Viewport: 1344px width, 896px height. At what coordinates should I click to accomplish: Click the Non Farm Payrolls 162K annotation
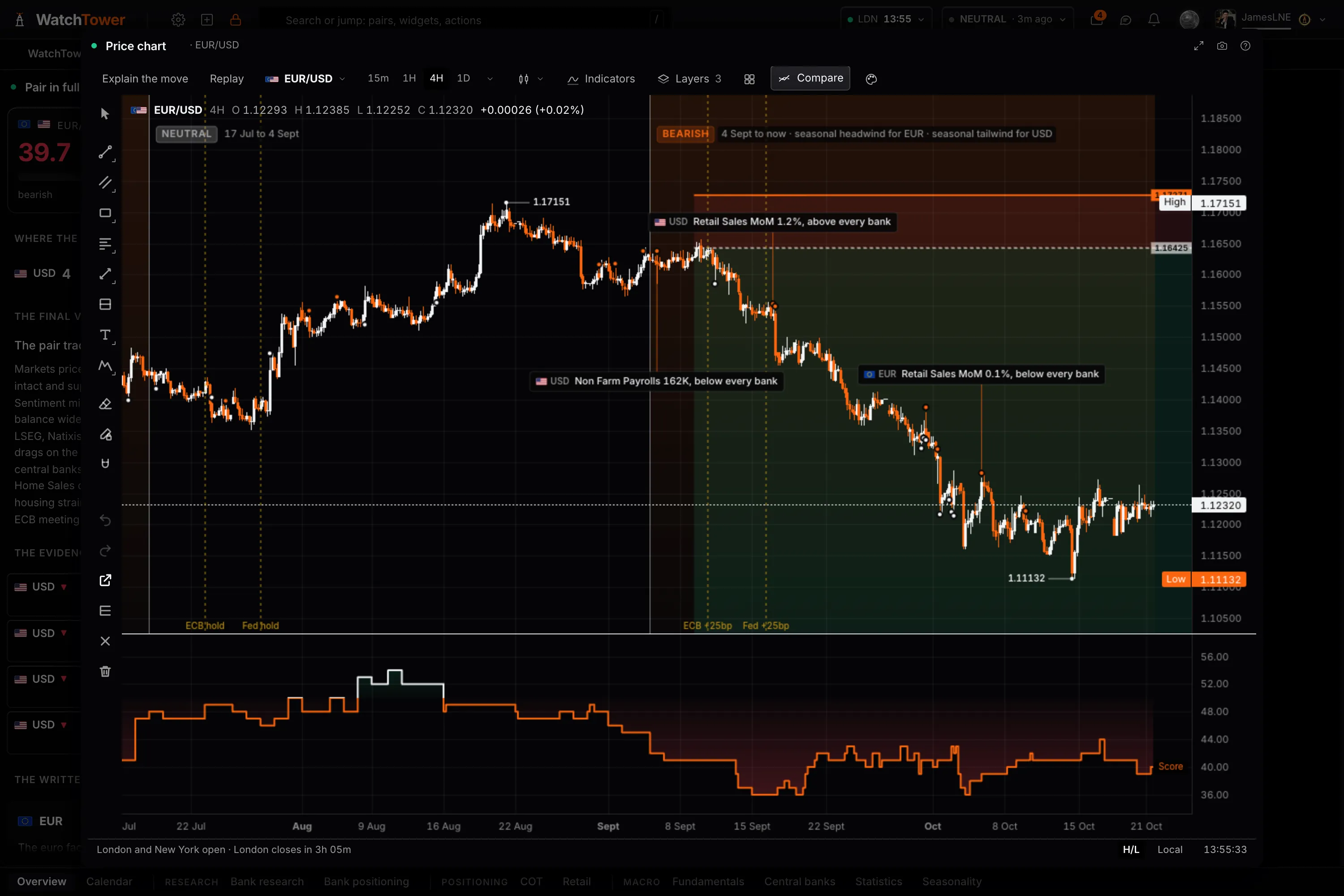657,381
